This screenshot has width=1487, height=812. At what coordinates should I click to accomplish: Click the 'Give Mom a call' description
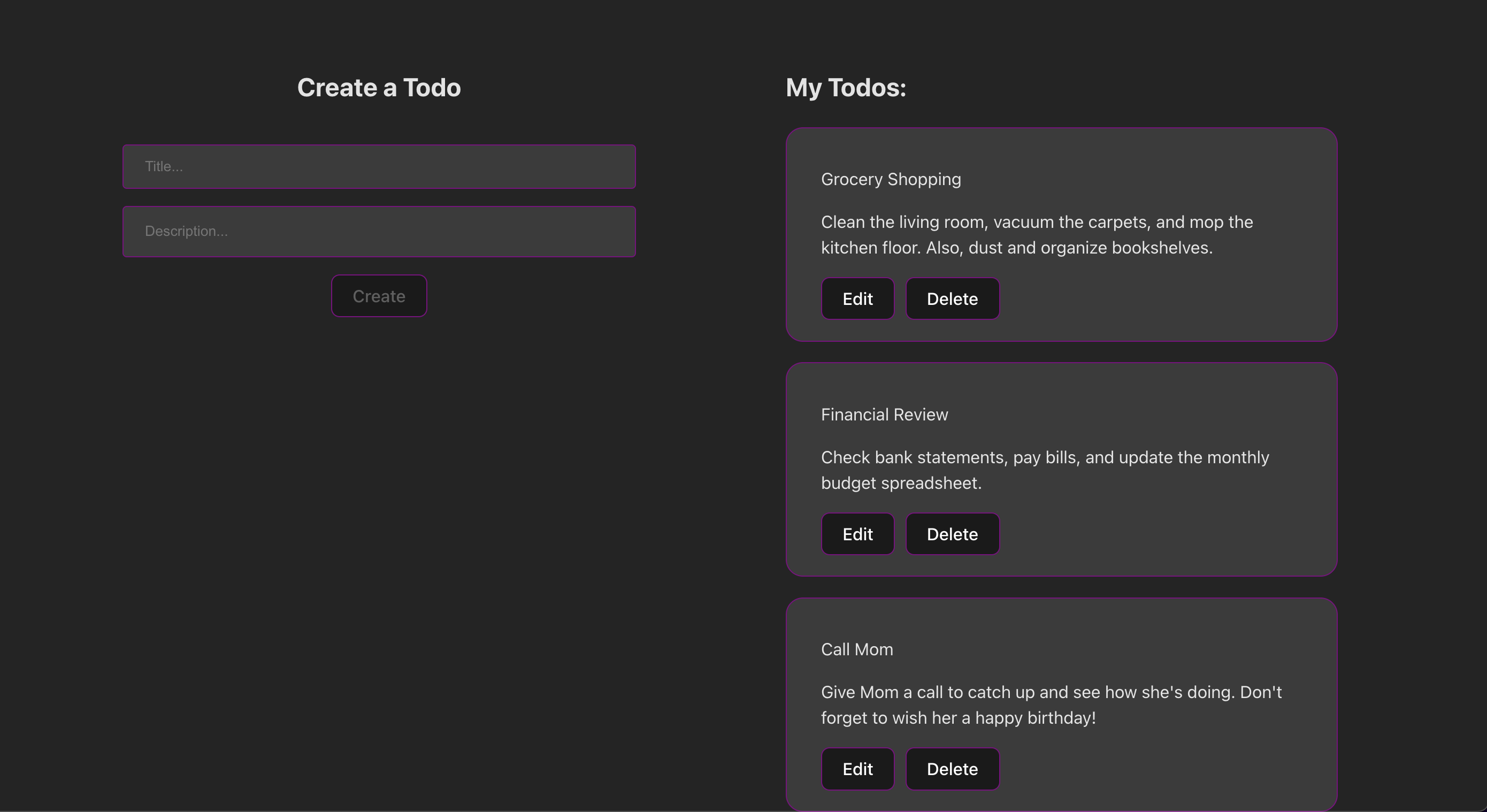[x=1051, y=704]
